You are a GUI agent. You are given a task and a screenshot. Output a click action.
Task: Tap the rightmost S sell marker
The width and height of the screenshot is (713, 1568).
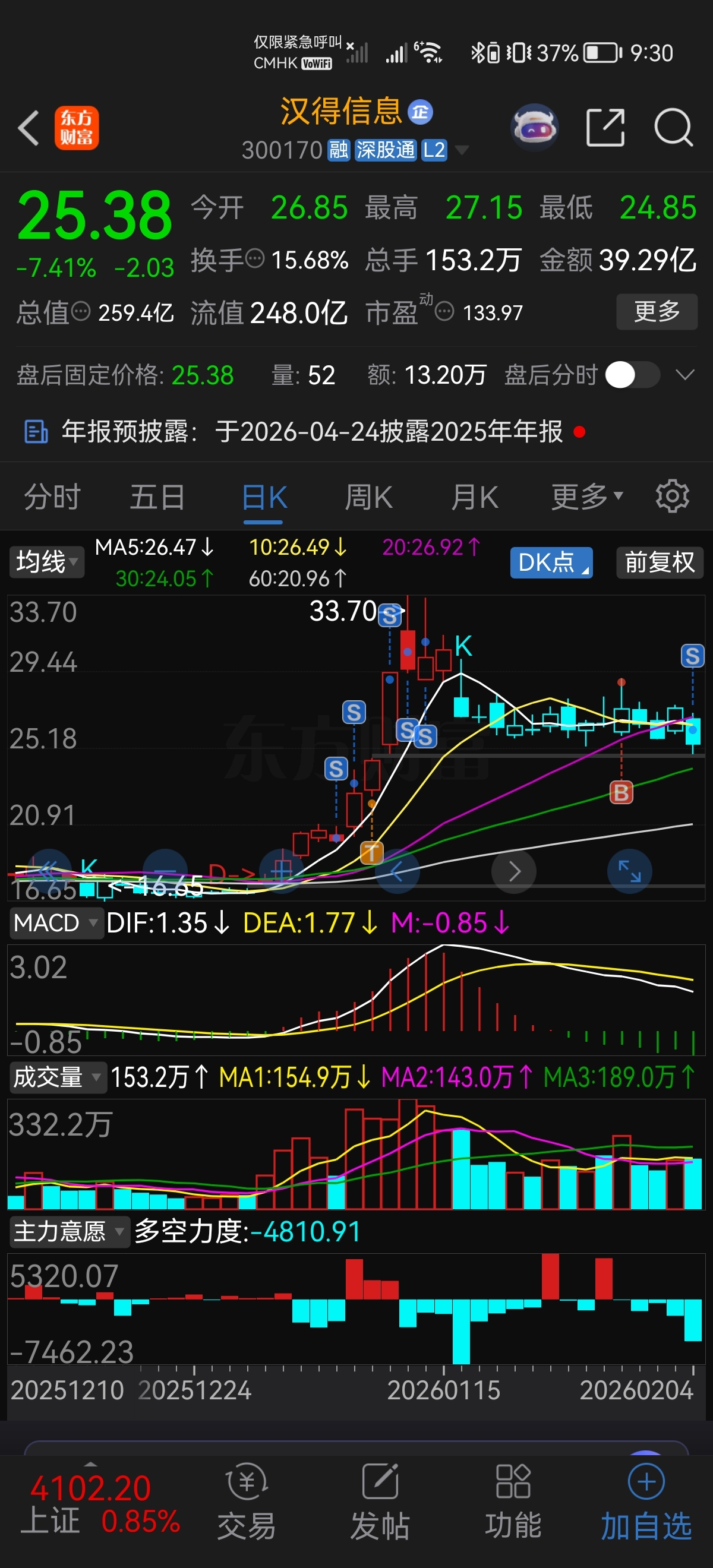(692, 656)
